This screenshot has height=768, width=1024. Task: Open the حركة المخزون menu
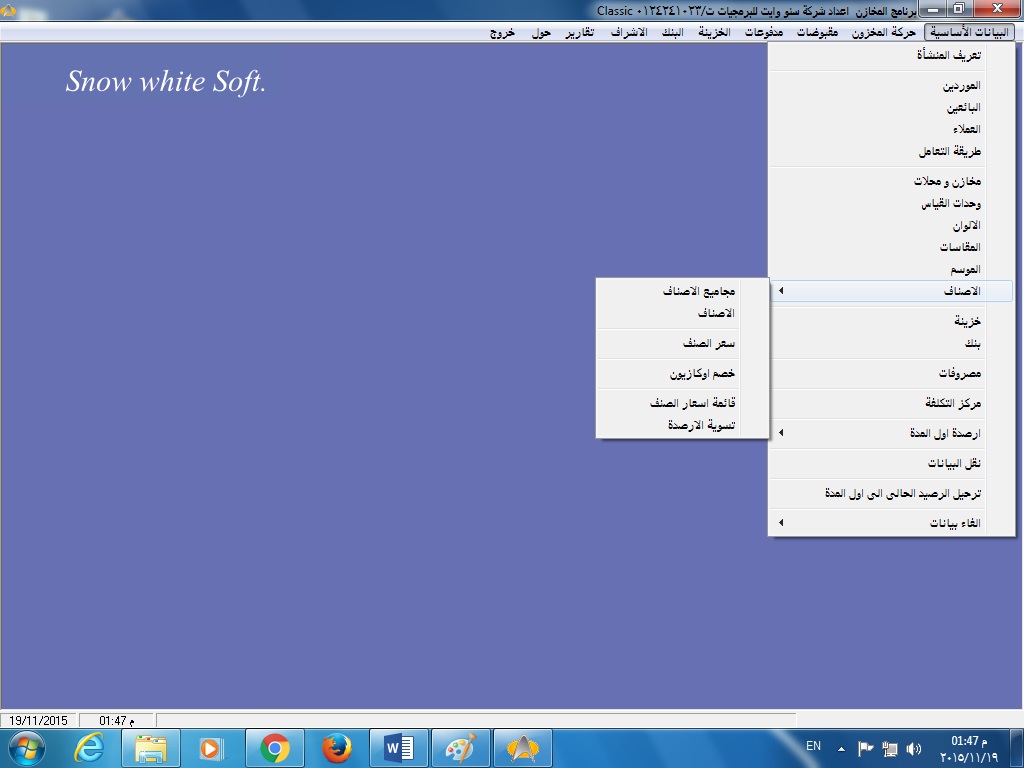pyautogui.click(x=884, y=32)
